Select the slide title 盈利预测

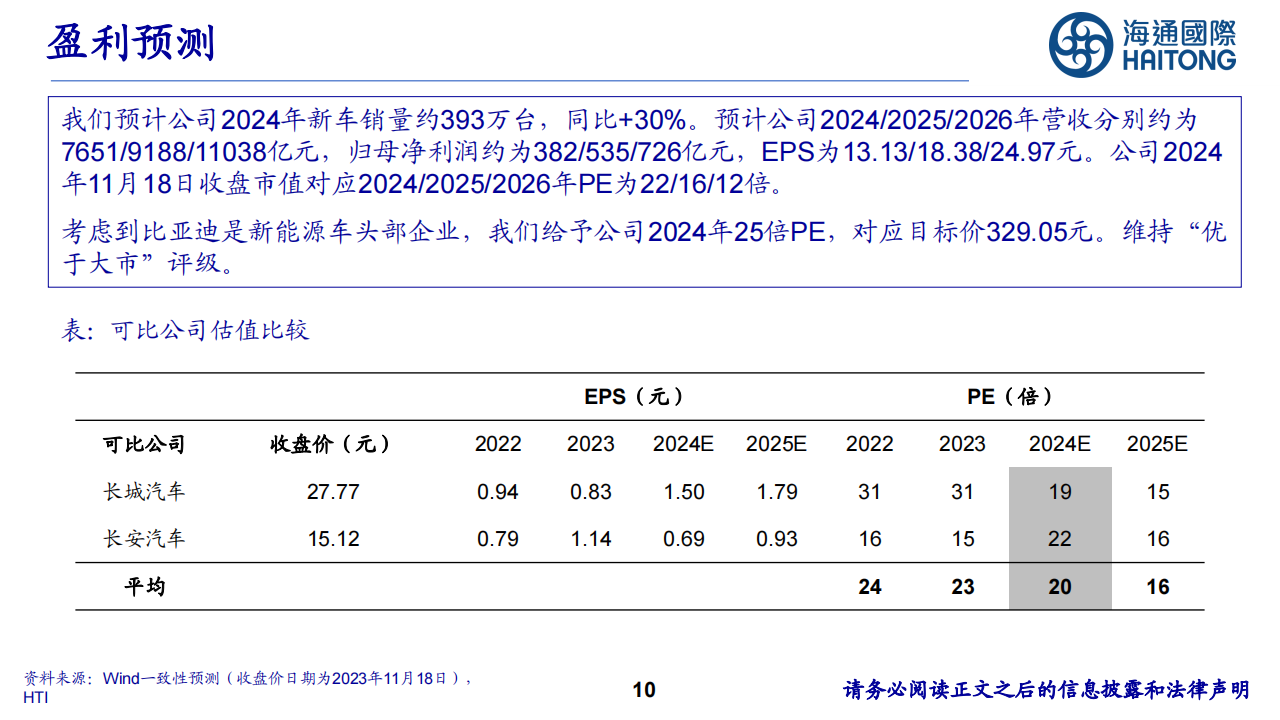point(131,43)
